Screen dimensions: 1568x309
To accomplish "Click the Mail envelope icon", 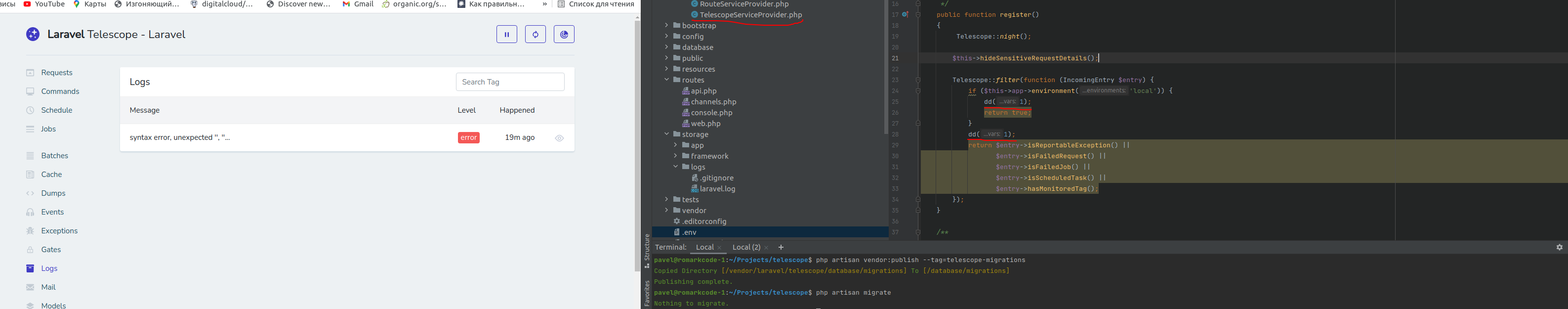I will 30,288.
